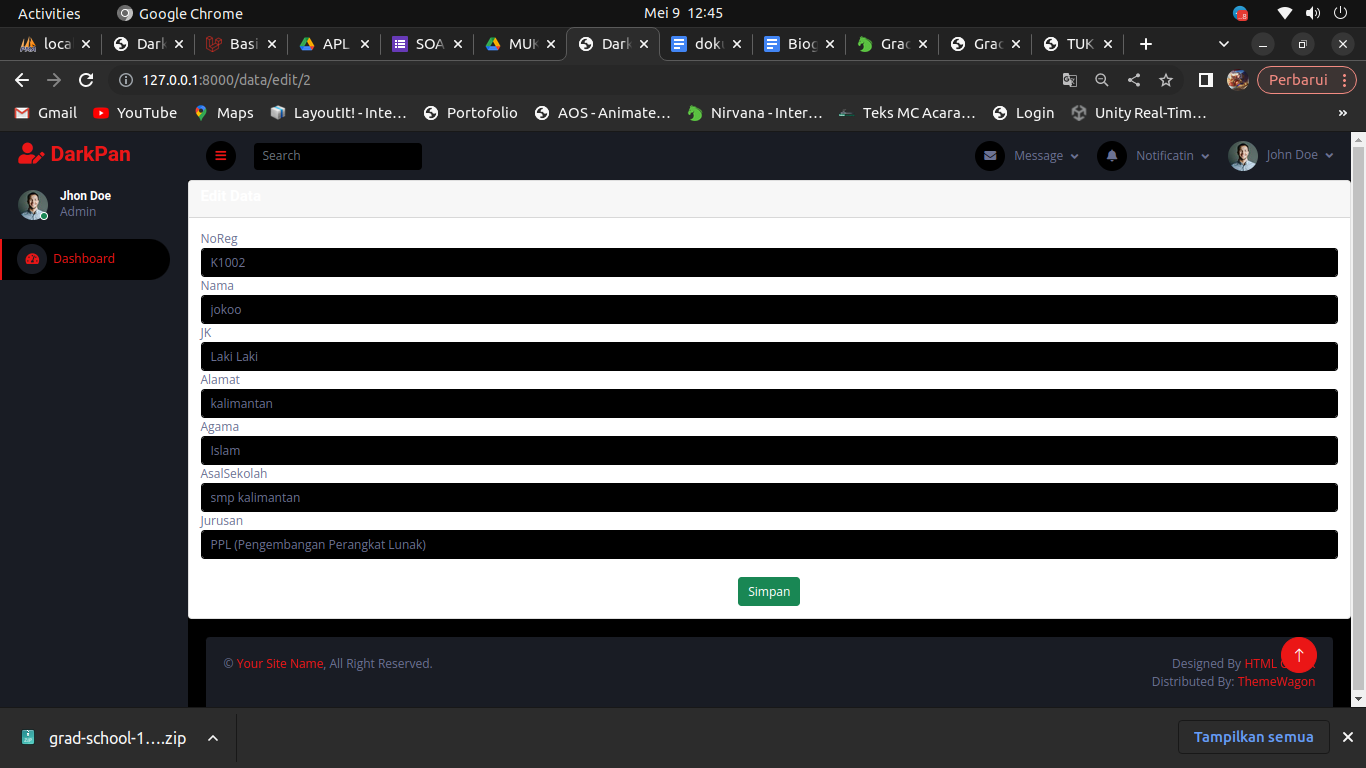This screenshot has height=768, width=1366.
Task: Bookmark this page with the star icon
Action: click(x=1166, y=80)
